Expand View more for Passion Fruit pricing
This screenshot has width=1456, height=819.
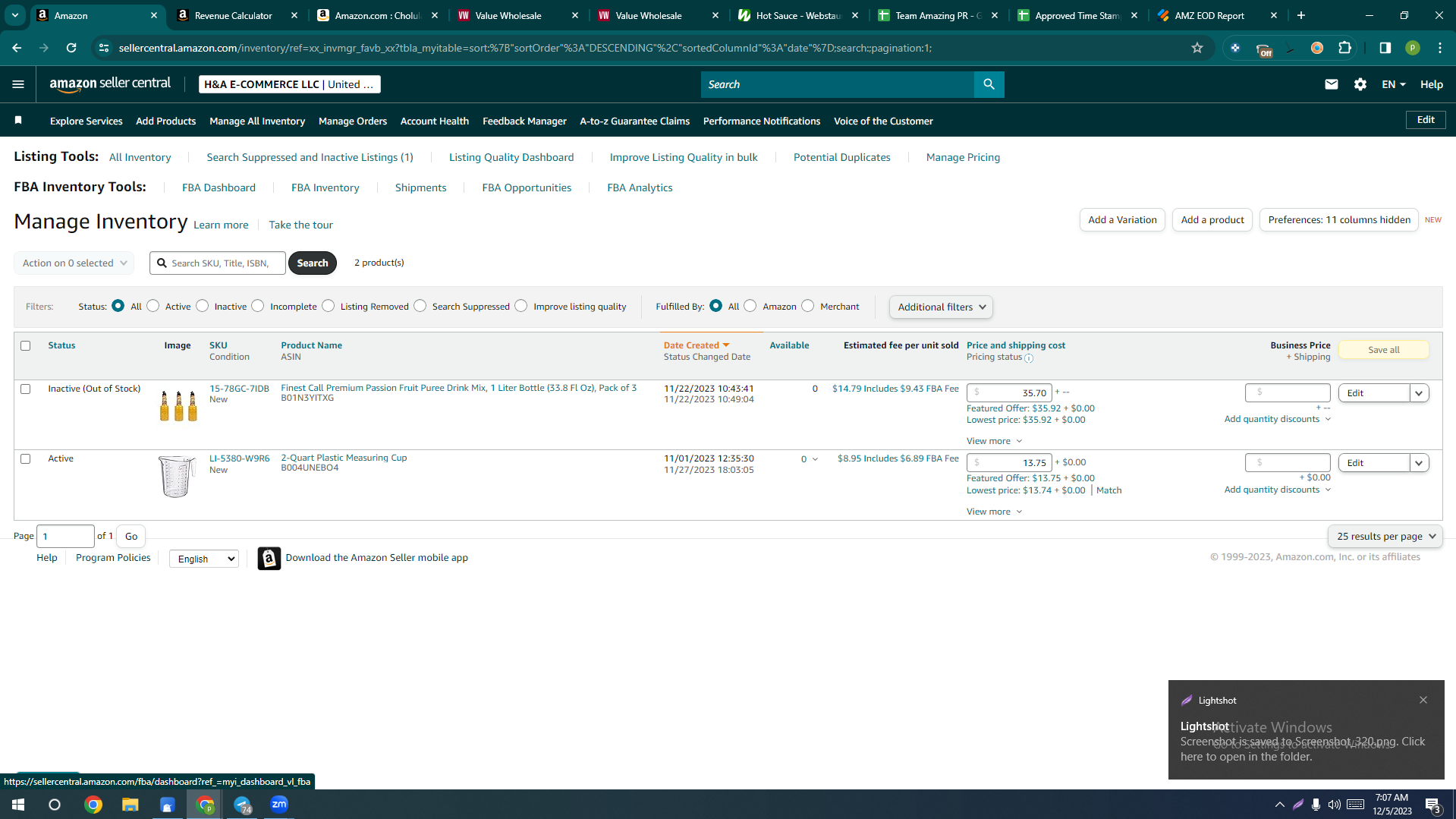(x=994, y=441)
